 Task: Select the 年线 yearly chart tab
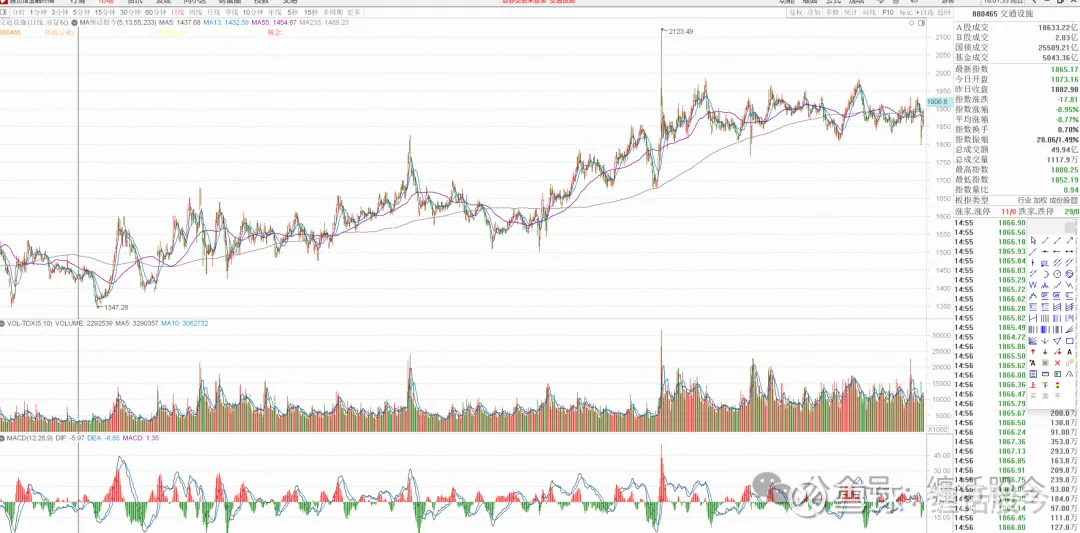click(276, 13)
